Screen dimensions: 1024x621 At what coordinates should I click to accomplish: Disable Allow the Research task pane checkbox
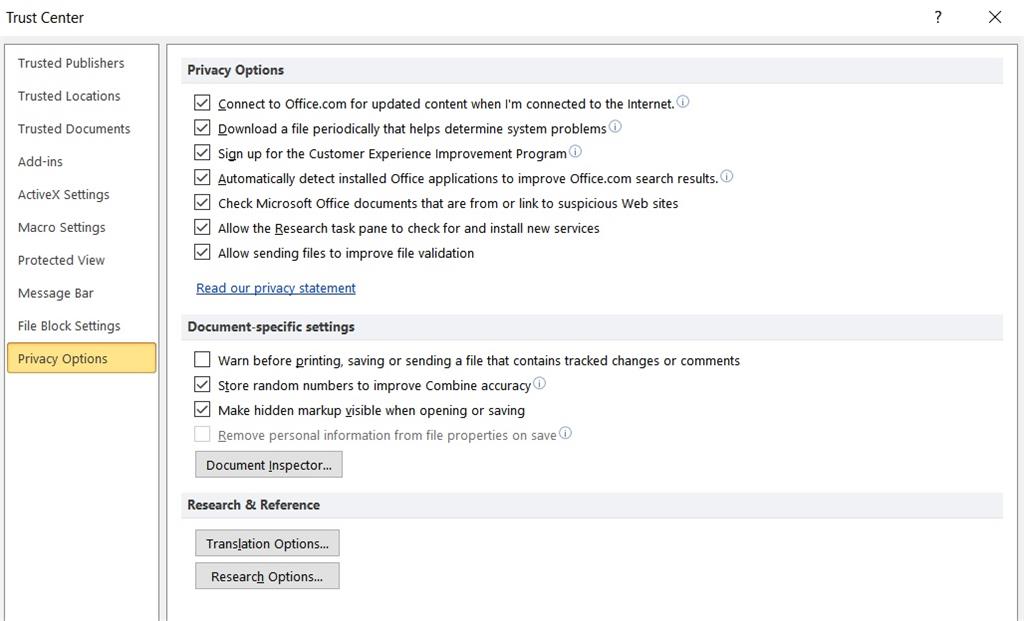click(202, 227)
